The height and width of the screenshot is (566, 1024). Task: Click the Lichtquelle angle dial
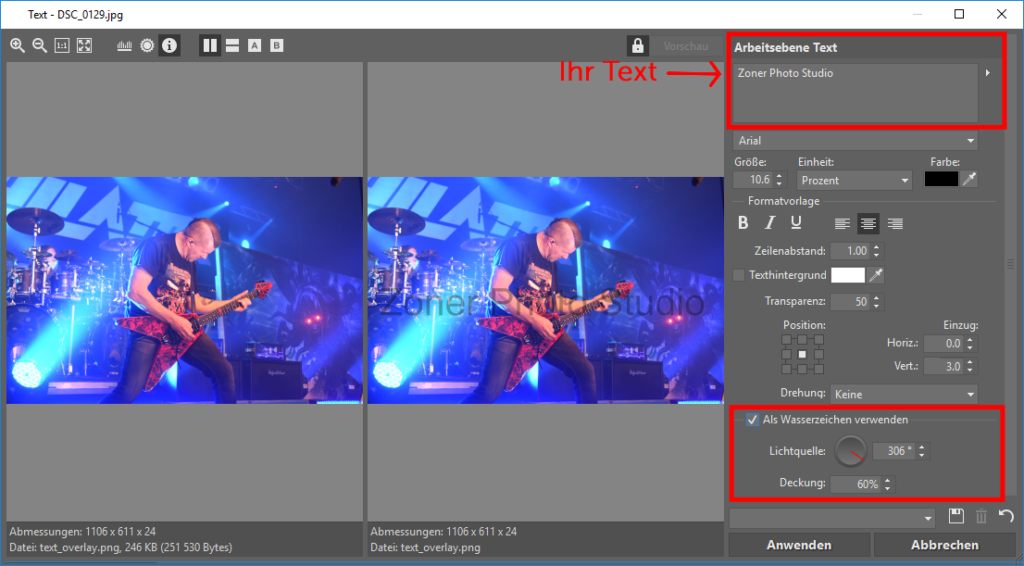[850, 451]
